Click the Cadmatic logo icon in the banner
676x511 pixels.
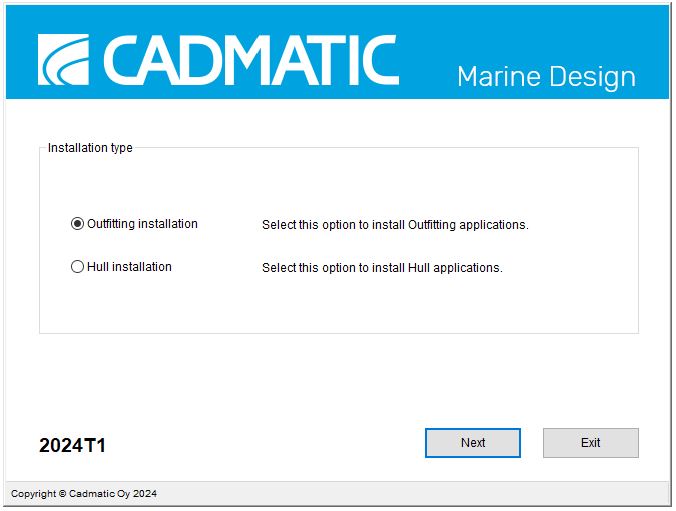pyautogui.click(x=63, y=60)
